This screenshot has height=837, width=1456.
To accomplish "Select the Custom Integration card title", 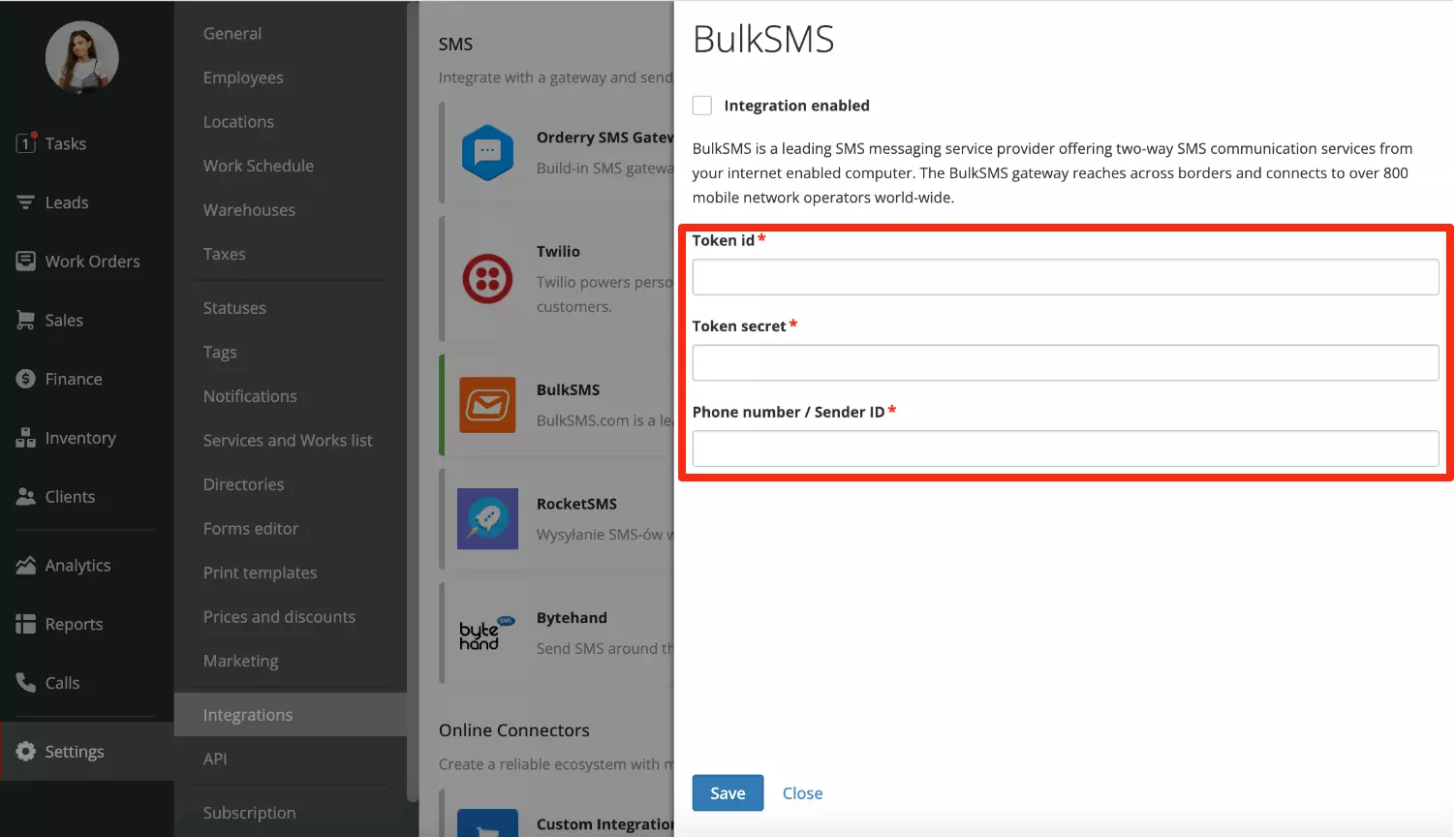I will tap(604, 824).
